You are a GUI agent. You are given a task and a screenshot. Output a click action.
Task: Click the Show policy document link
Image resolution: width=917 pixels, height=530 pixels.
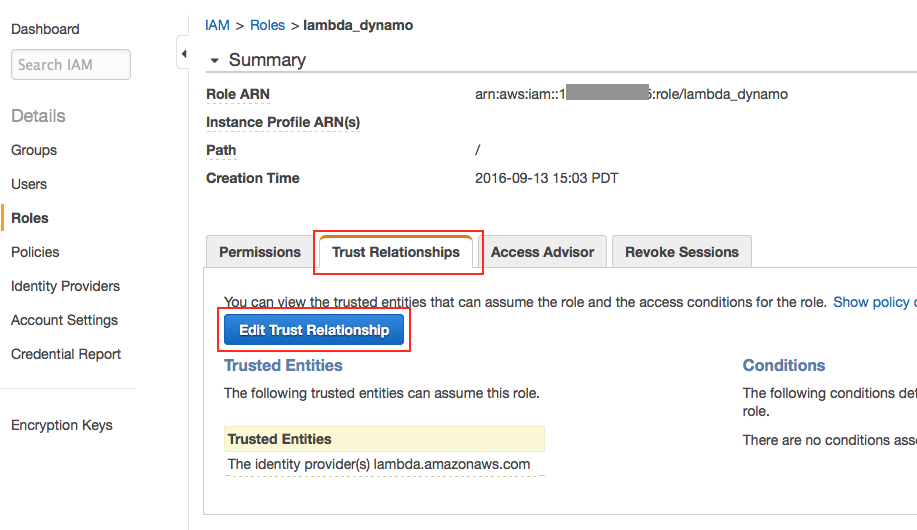point(873,301)
